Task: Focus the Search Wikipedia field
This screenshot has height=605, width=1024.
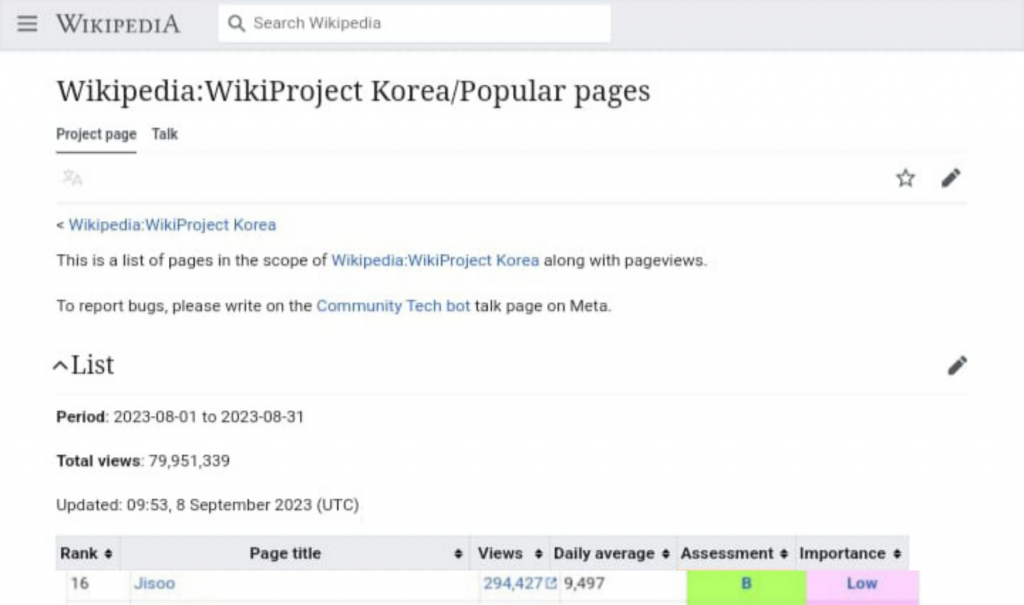Action: [414, 24]
